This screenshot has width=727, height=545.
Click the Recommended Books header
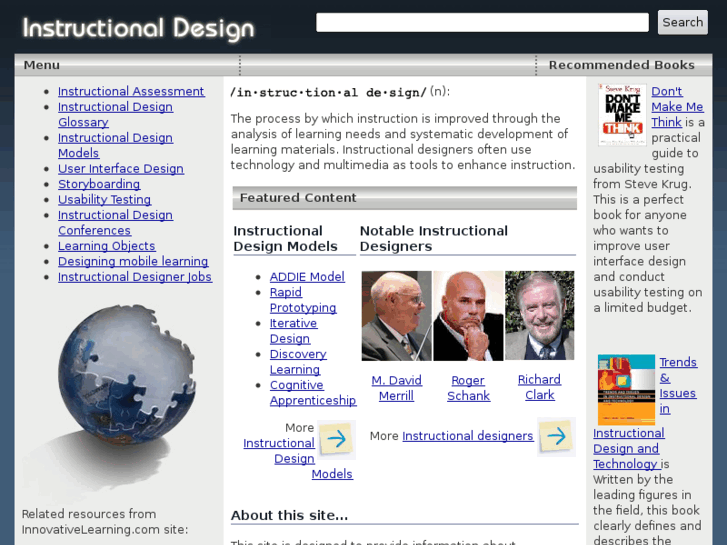[622, 65]
